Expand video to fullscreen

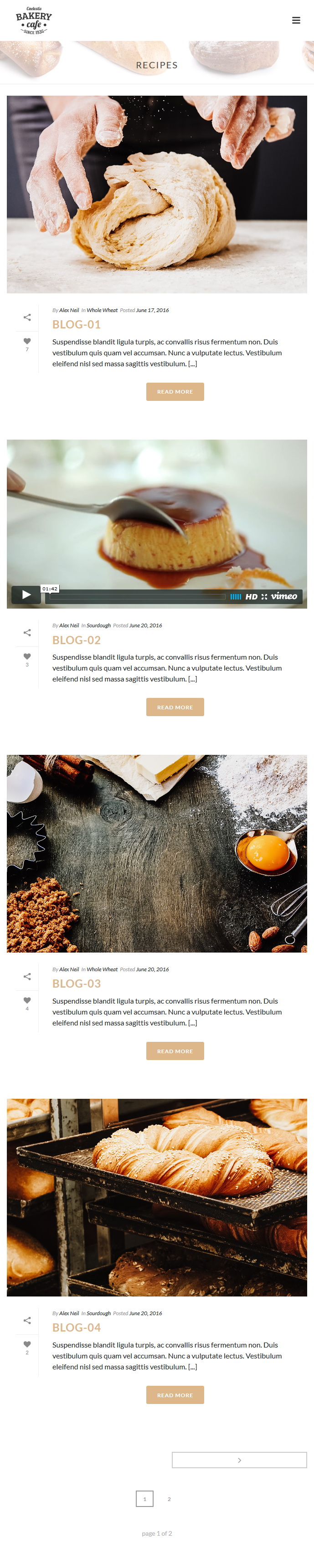click(264, 596)
